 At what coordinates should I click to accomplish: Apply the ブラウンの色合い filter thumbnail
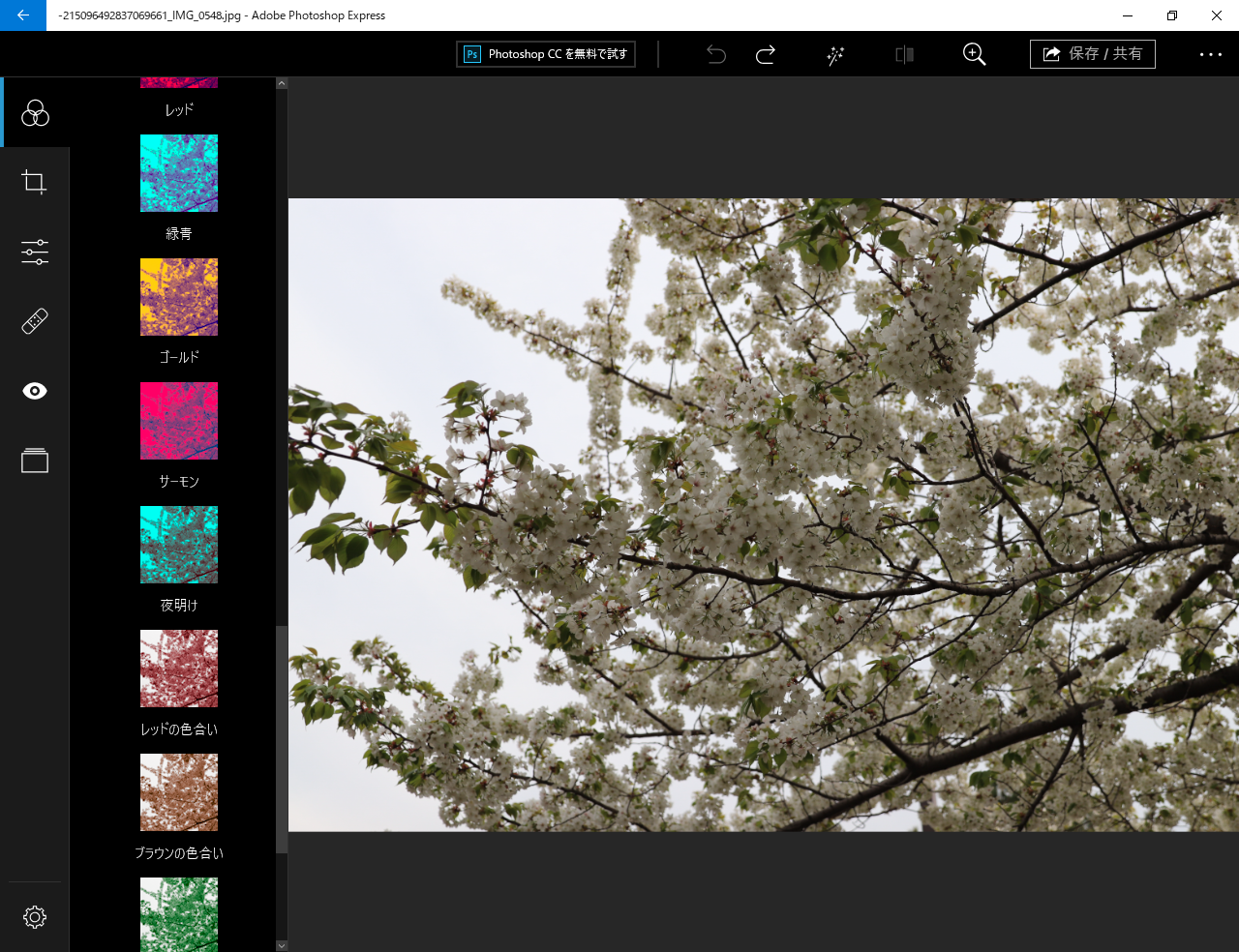(179, 792)
